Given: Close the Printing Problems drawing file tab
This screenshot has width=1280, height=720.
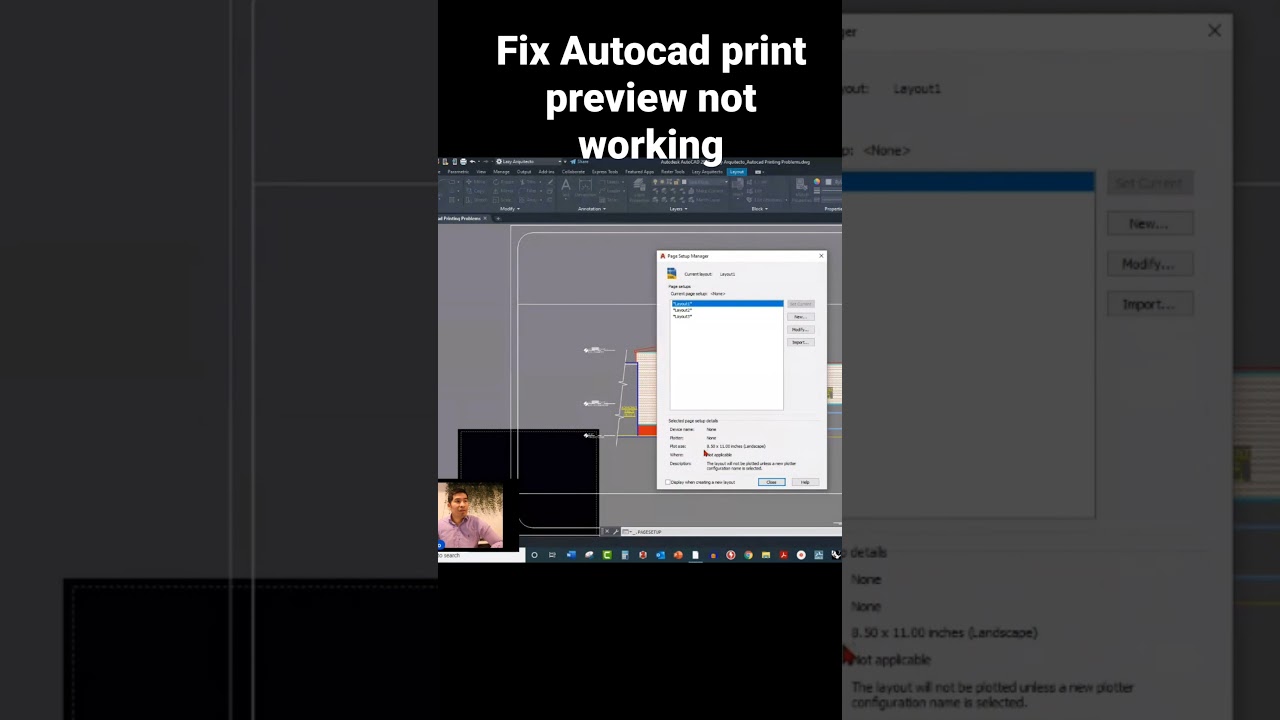Looking at the screenshot, I should click(485, 218).
